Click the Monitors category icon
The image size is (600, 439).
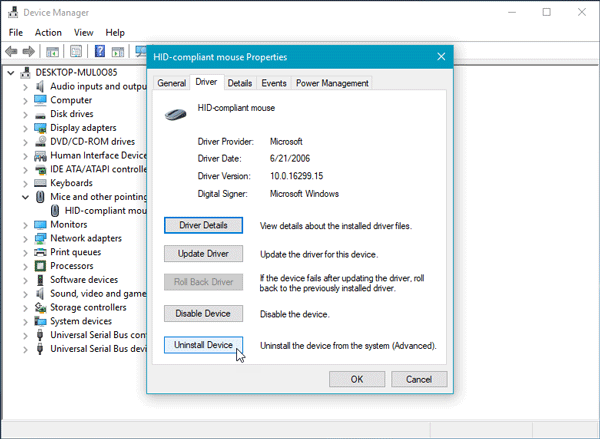tap(40, 224)
